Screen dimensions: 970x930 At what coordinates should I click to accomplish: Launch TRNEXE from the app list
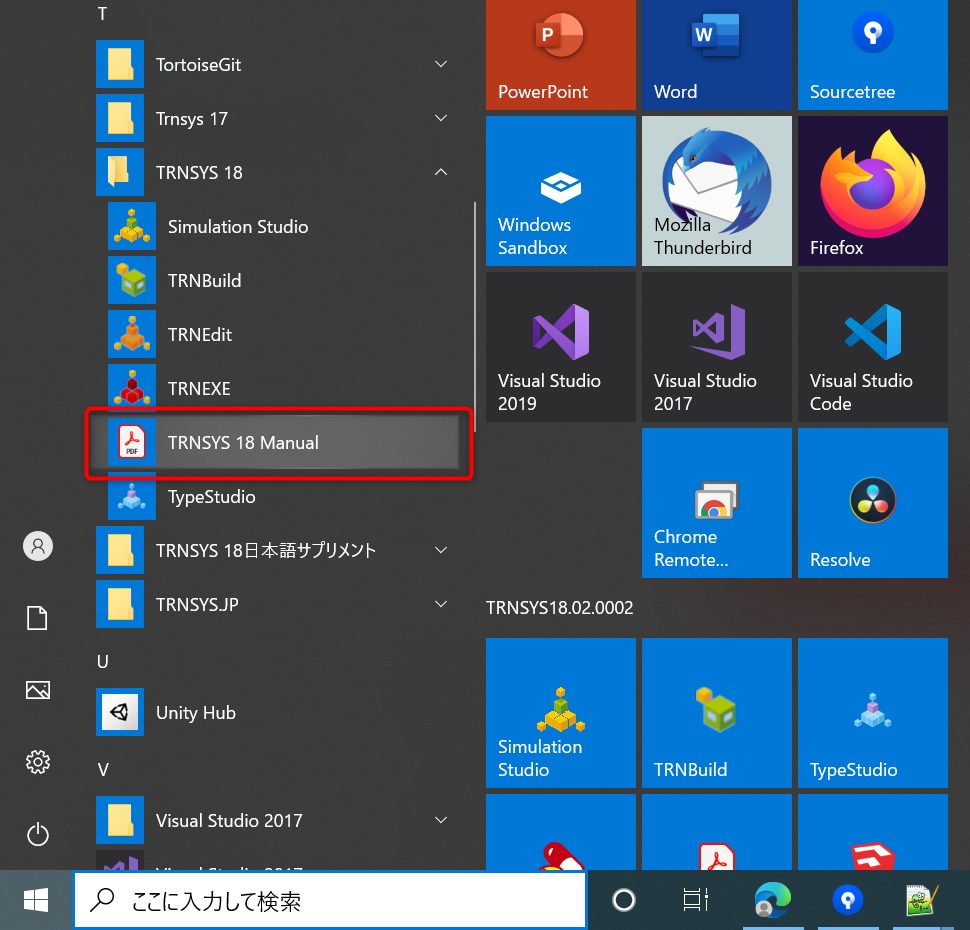click(283, 388)
